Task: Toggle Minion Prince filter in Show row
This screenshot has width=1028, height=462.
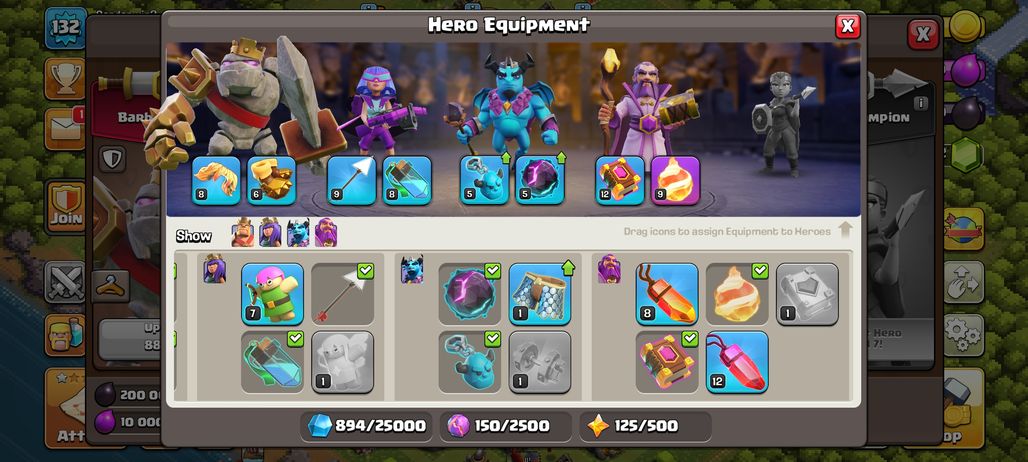Action: click(298, 233)
